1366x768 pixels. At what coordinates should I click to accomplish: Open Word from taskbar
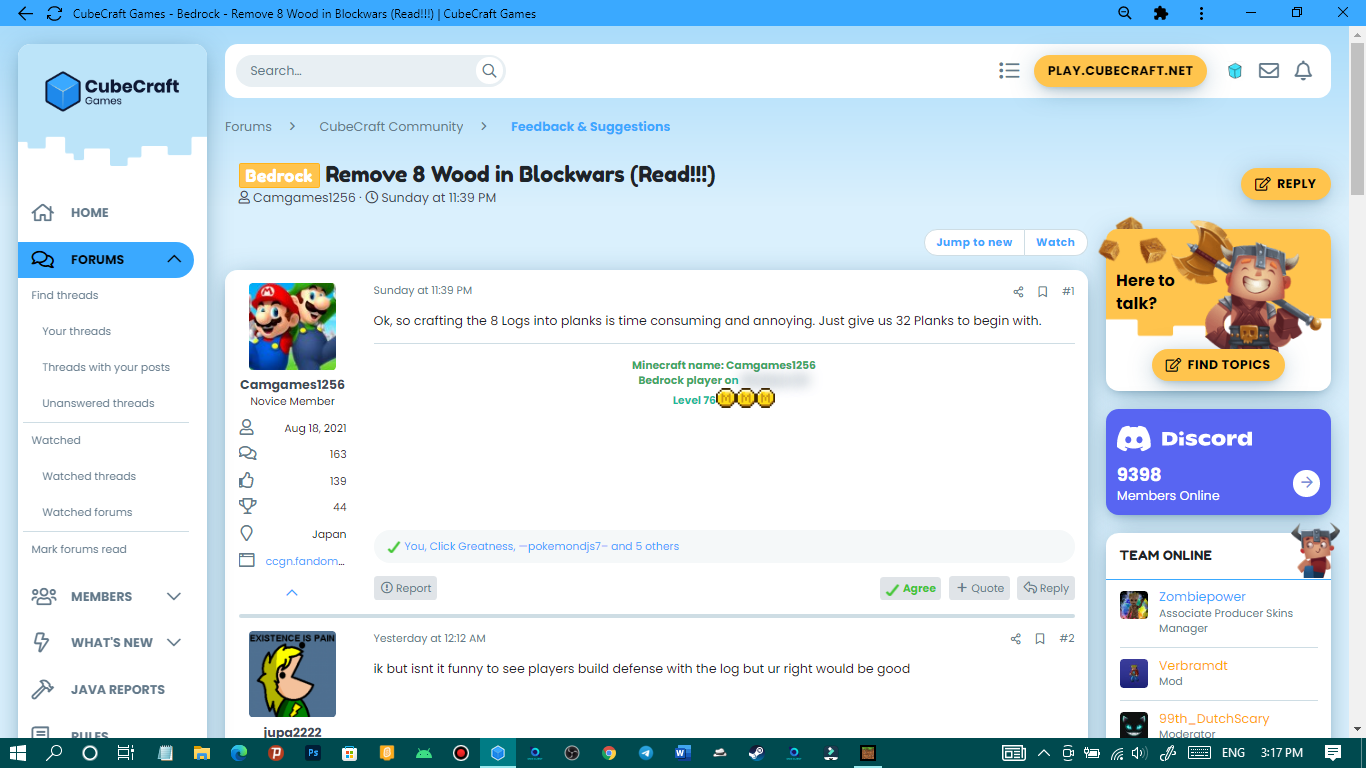(683, 753)
